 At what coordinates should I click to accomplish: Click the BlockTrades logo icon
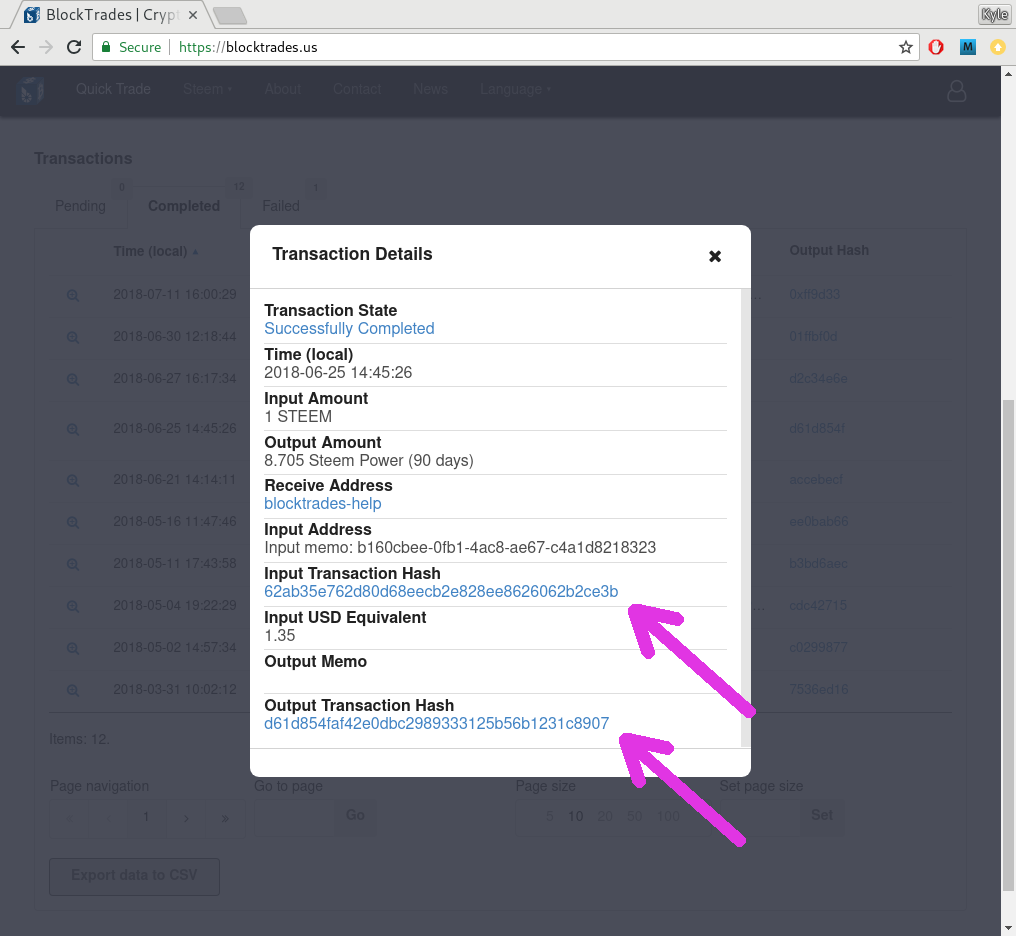point(30,90)
